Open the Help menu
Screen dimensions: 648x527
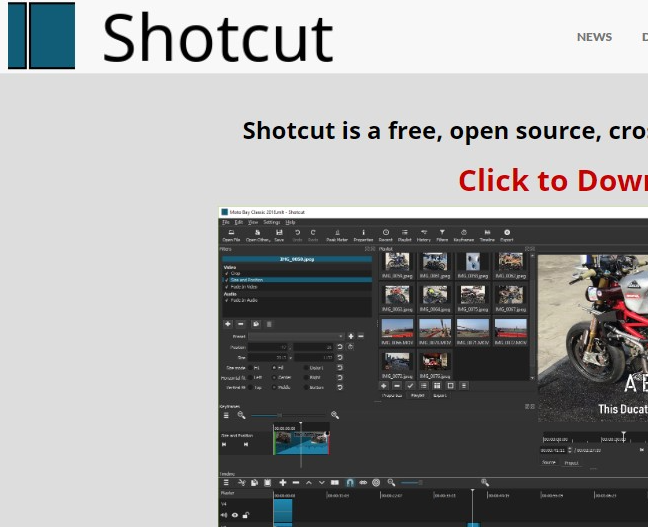291,222
